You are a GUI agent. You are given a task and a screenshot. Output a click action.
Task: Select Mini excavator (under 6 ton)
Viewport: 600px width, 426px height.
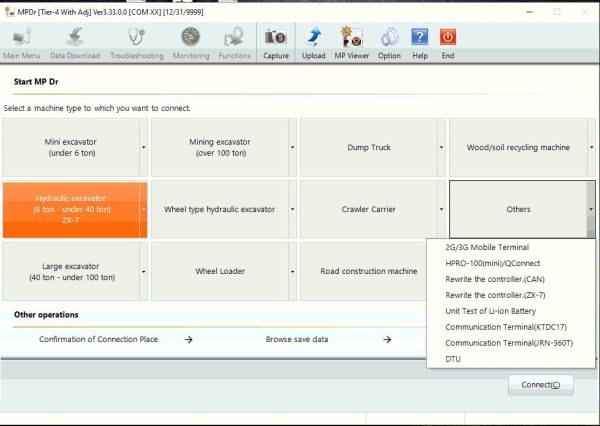click(71, 147)
